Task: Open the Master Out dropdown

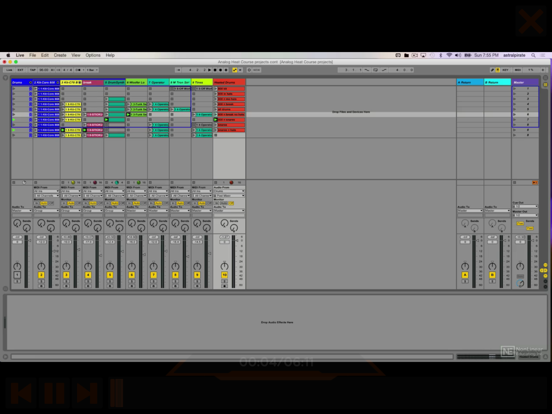Action: (525, 215)
